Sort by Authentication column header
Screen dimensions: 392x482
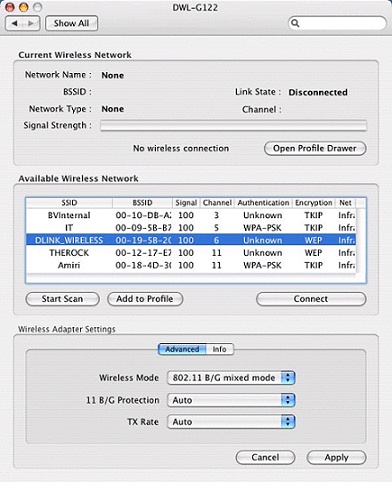point(263,203)
